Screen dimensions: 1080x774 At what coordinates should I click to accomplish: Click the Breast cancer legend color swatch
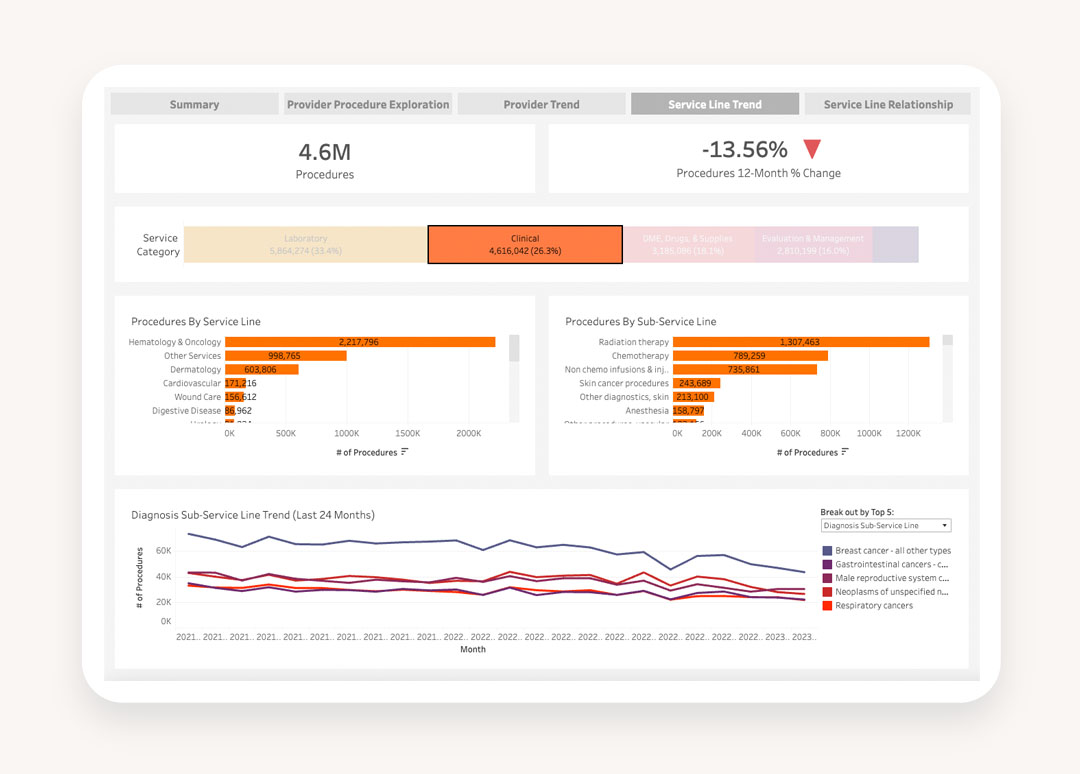pos(827,551)
